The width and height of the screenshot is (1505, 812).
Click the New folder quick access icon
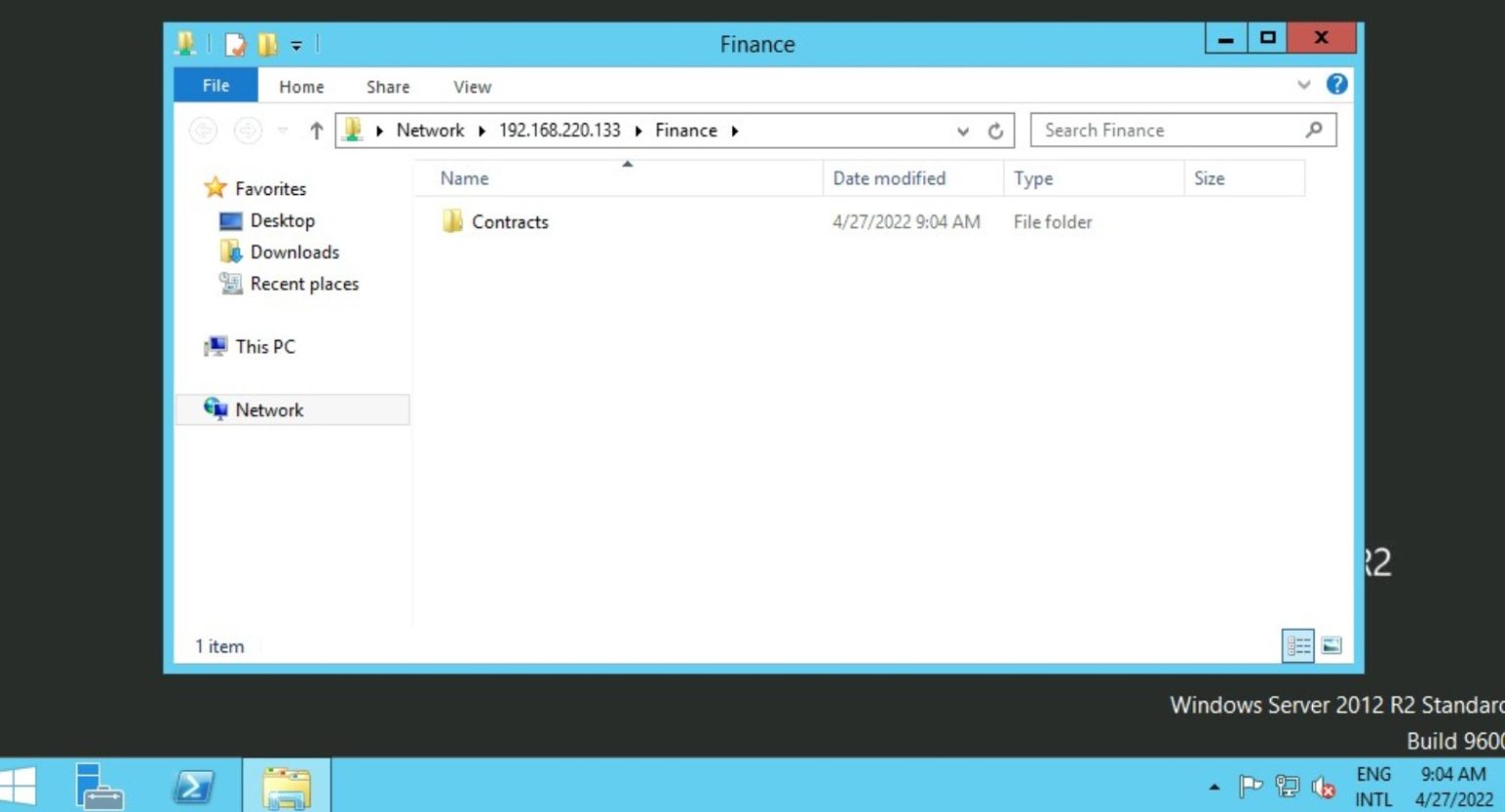point(267,44)
